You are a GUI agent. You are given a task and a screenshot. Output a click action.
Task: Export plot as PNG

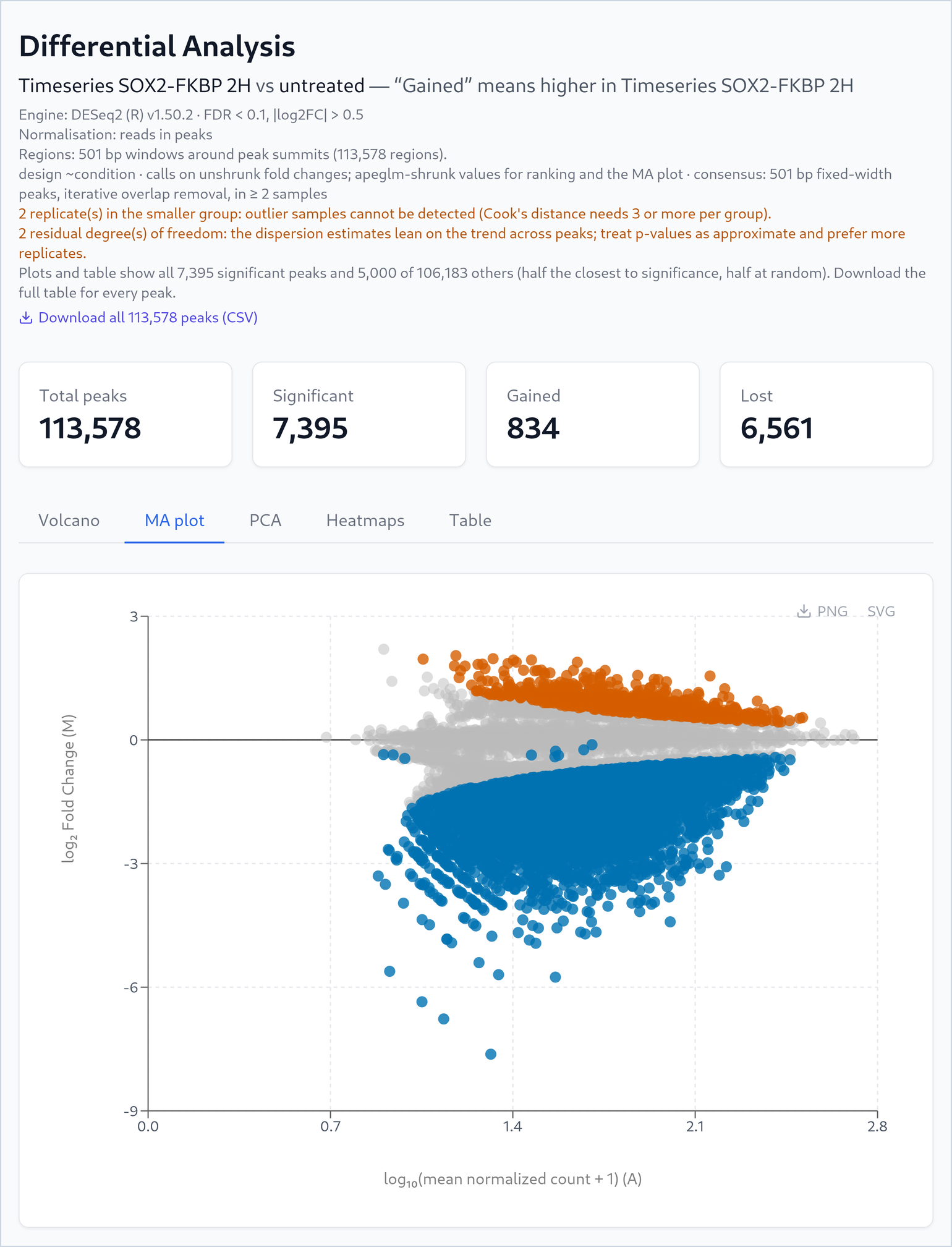point(832,611)
